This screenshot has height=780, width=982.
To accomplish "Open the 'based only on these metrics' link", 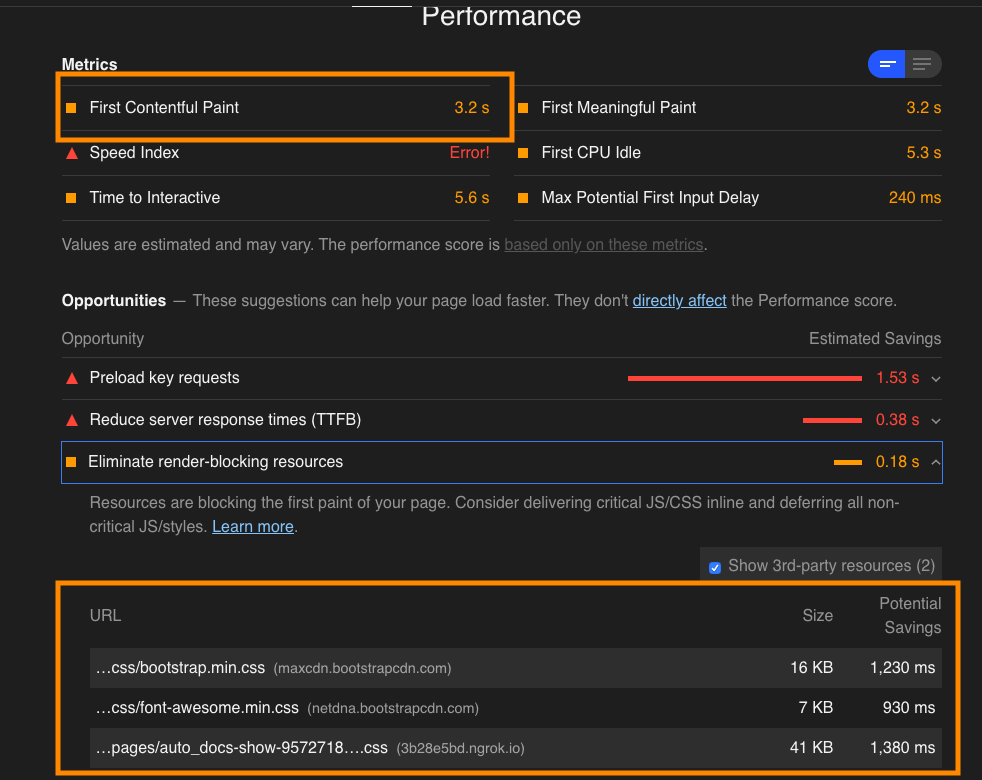I will (603, 245).
